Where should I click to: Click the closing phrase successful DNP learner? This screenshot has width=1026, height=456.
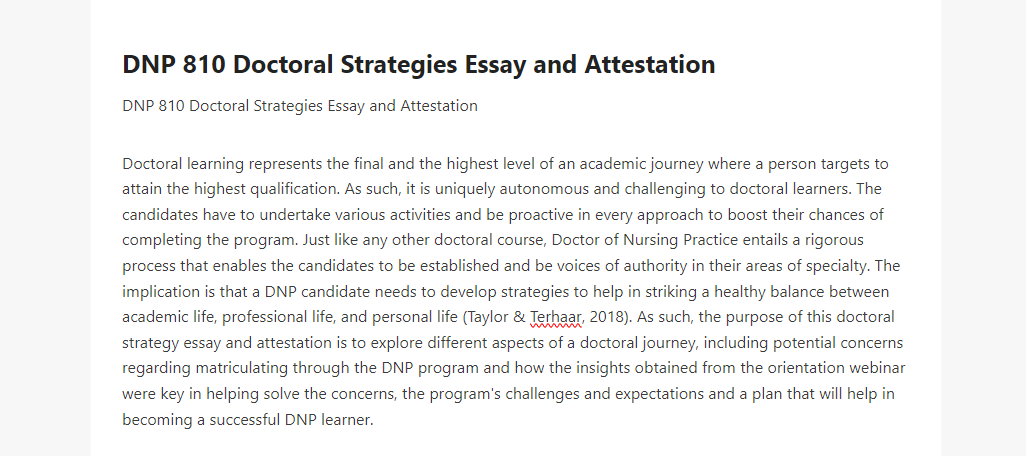(291, 420)
